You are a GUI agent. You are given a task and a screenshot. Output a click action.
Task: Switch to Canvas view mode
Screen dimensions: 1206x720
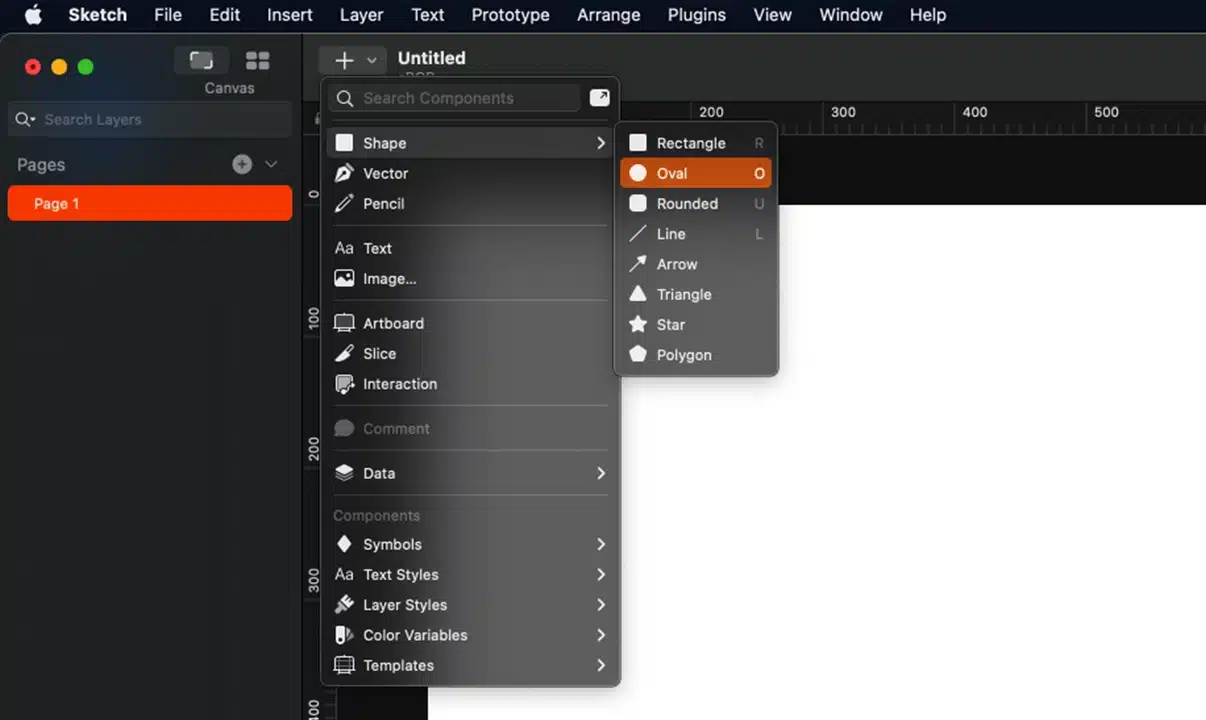click(201, 61)
